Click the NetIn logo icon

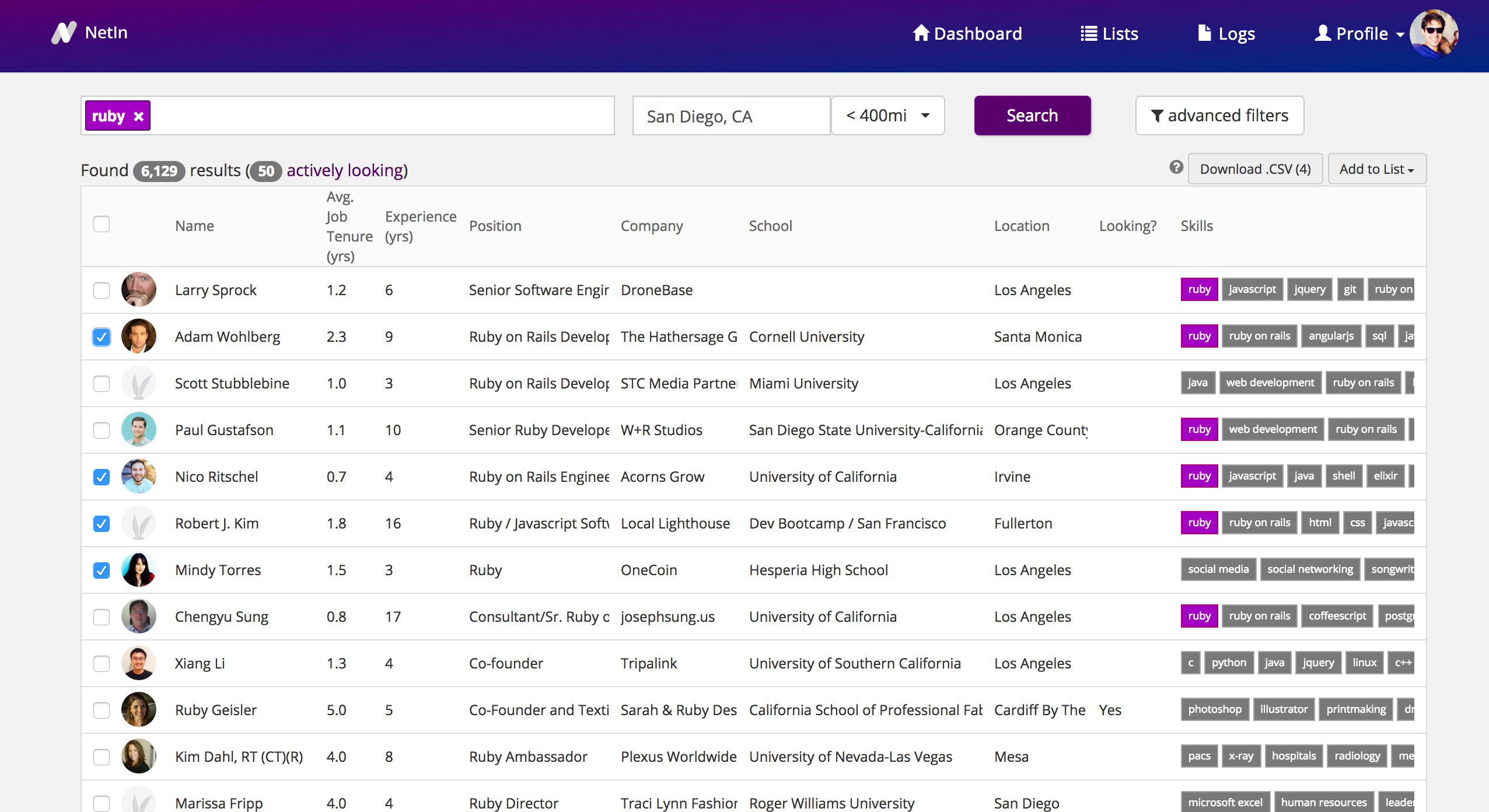64,33
